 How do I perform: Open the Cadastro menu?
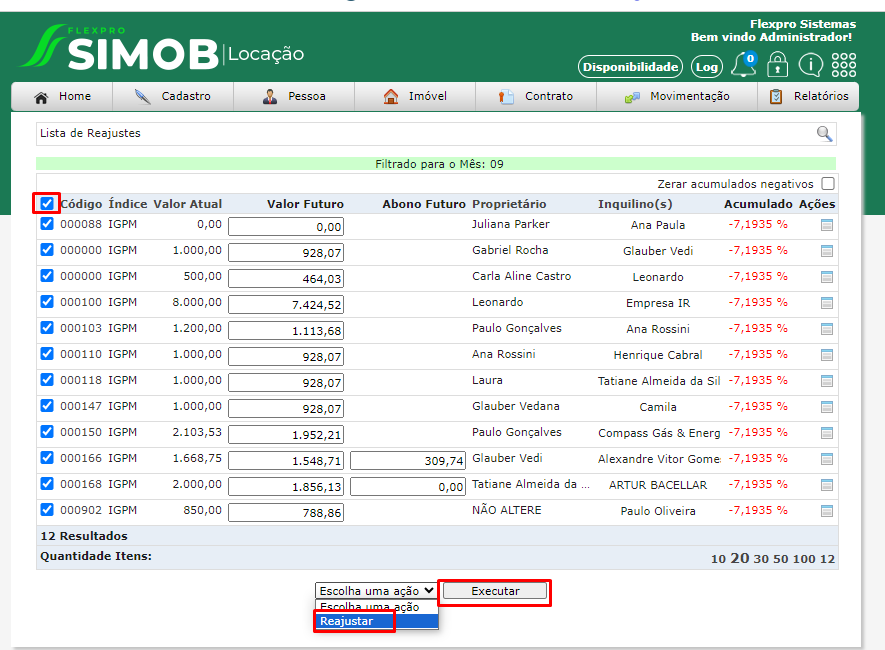point(173,96)
